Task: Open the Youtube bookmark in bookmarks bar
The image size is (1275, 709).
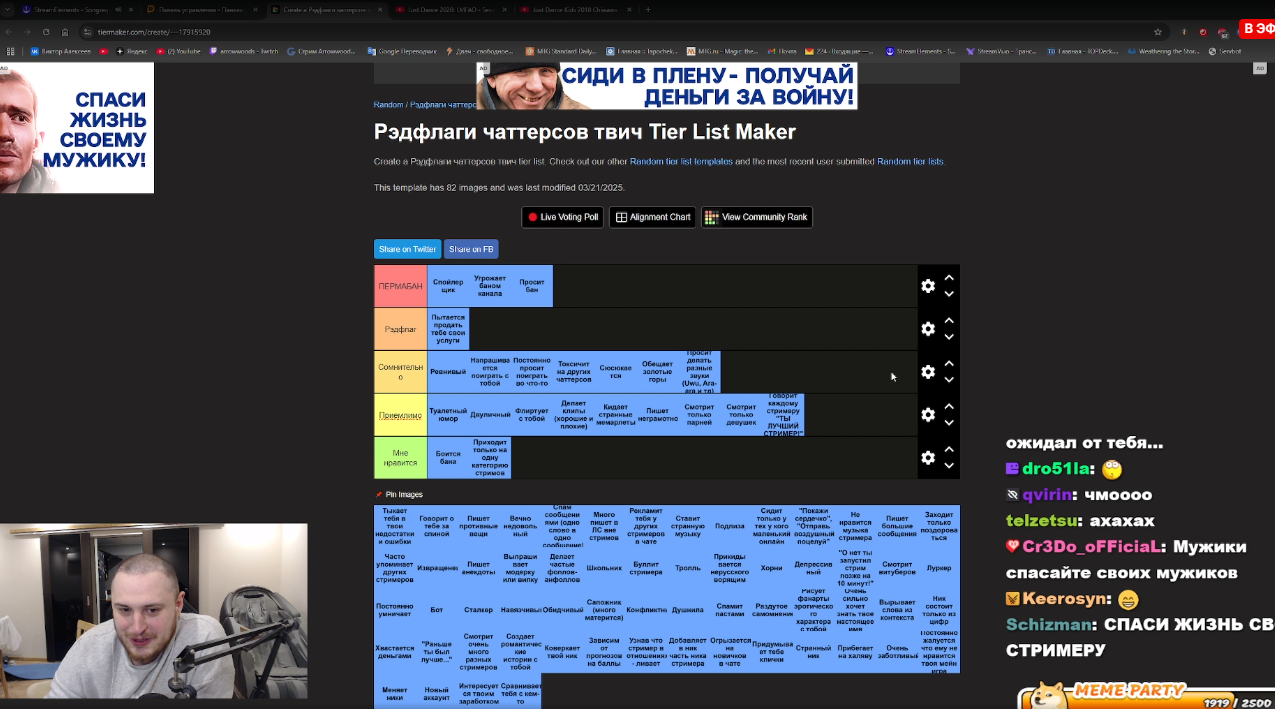Action: click(179, 51)
